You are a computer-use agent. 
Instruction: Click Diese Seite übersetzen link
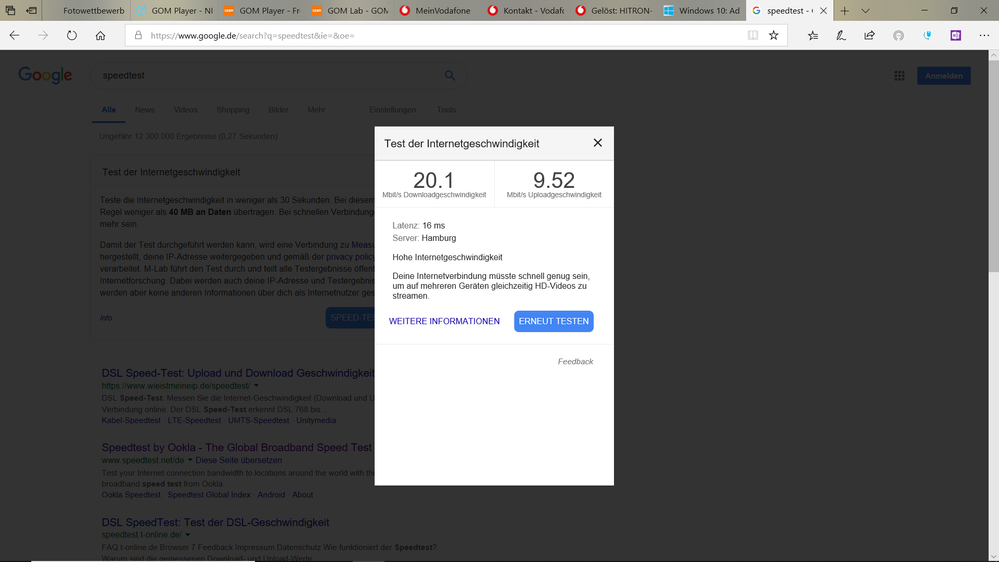click(x=239, y=460)
